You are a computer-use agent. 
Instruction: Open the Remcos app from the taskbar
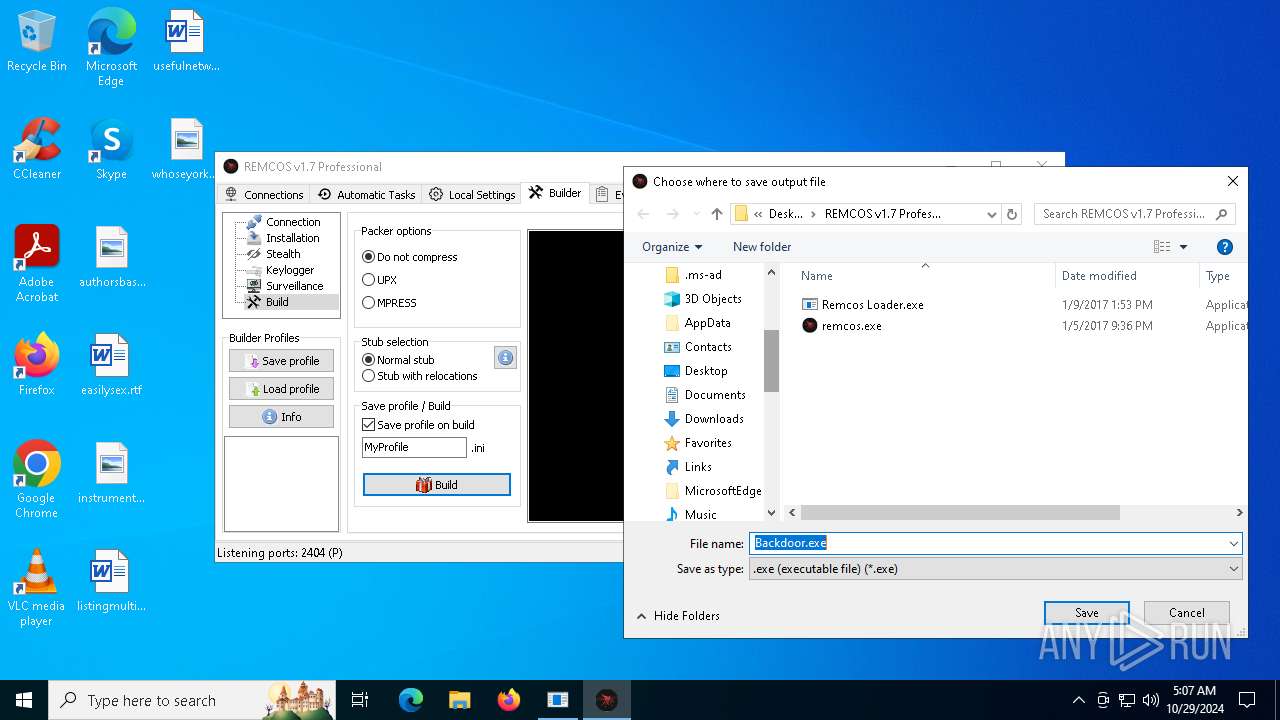606,700
